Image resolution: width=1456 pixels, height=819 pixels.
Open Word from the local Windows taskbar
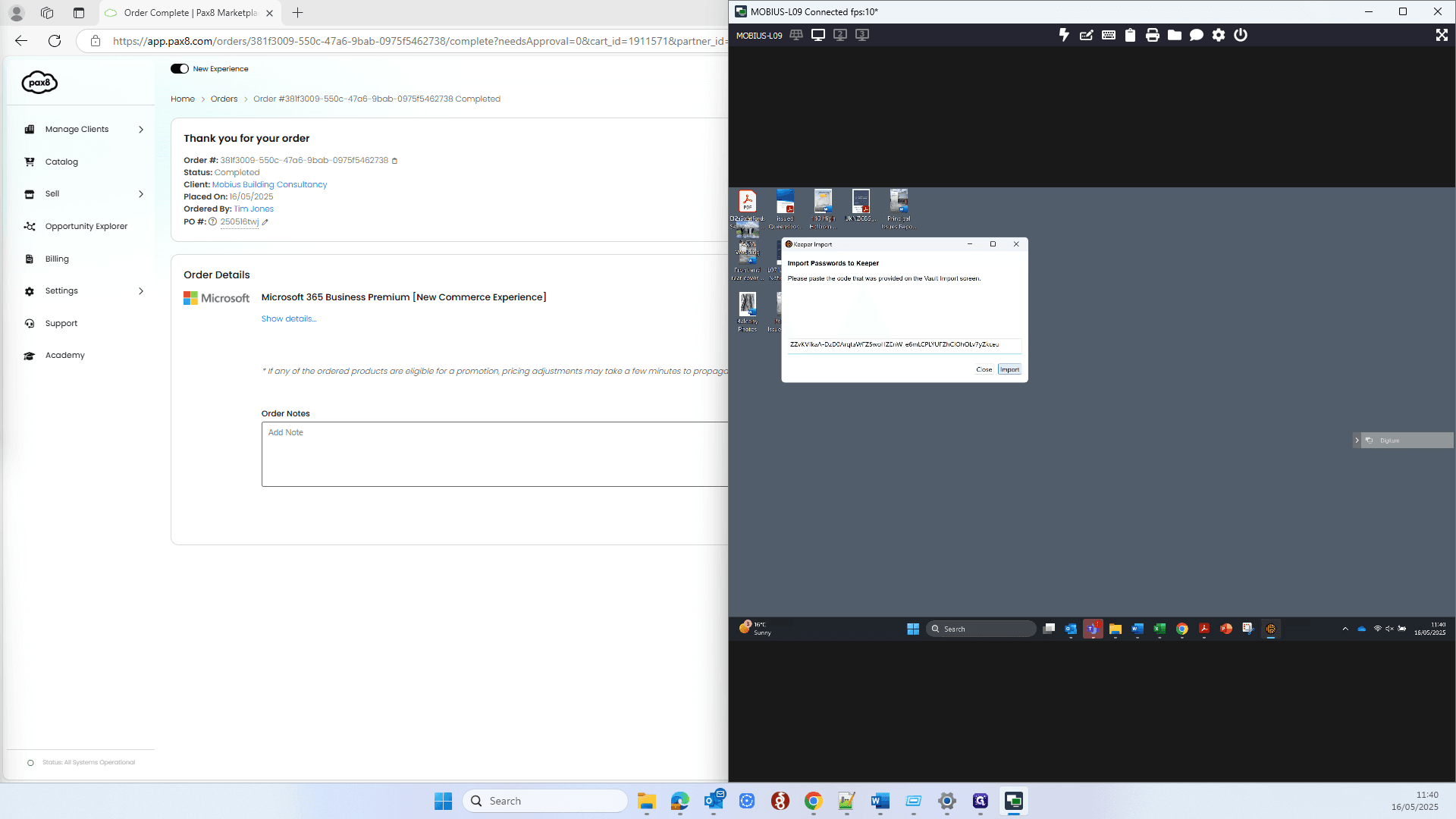point(880,801)
